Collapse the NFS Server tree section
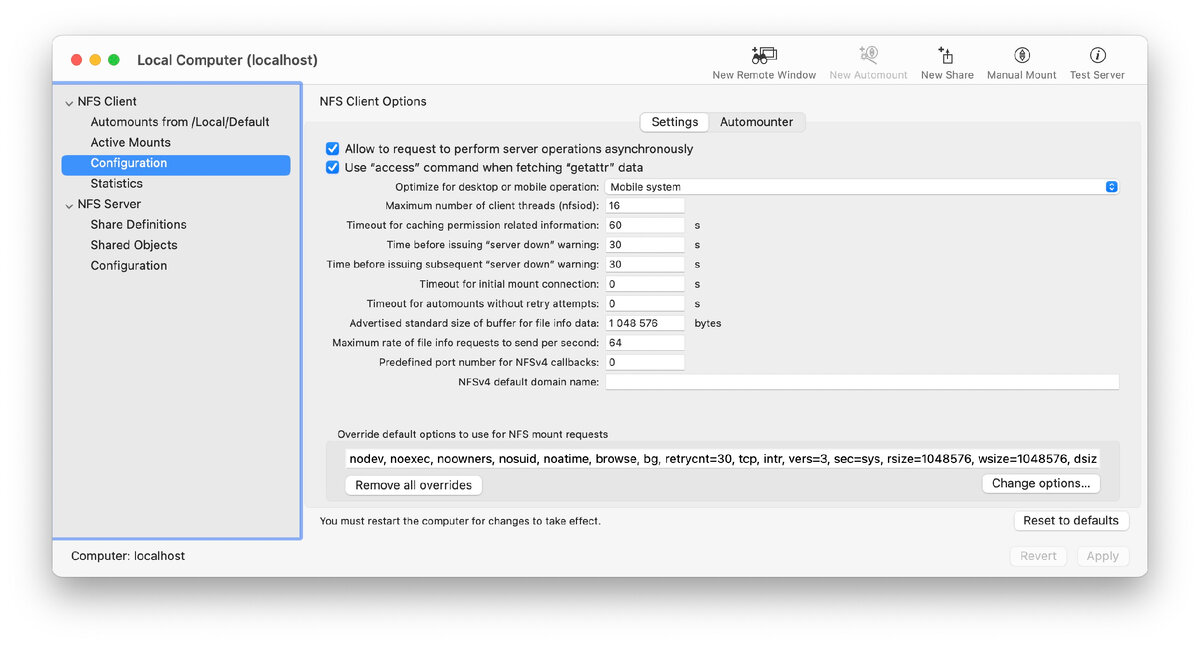This screenshot has width=1200, height=646. [x=68, y=205]
